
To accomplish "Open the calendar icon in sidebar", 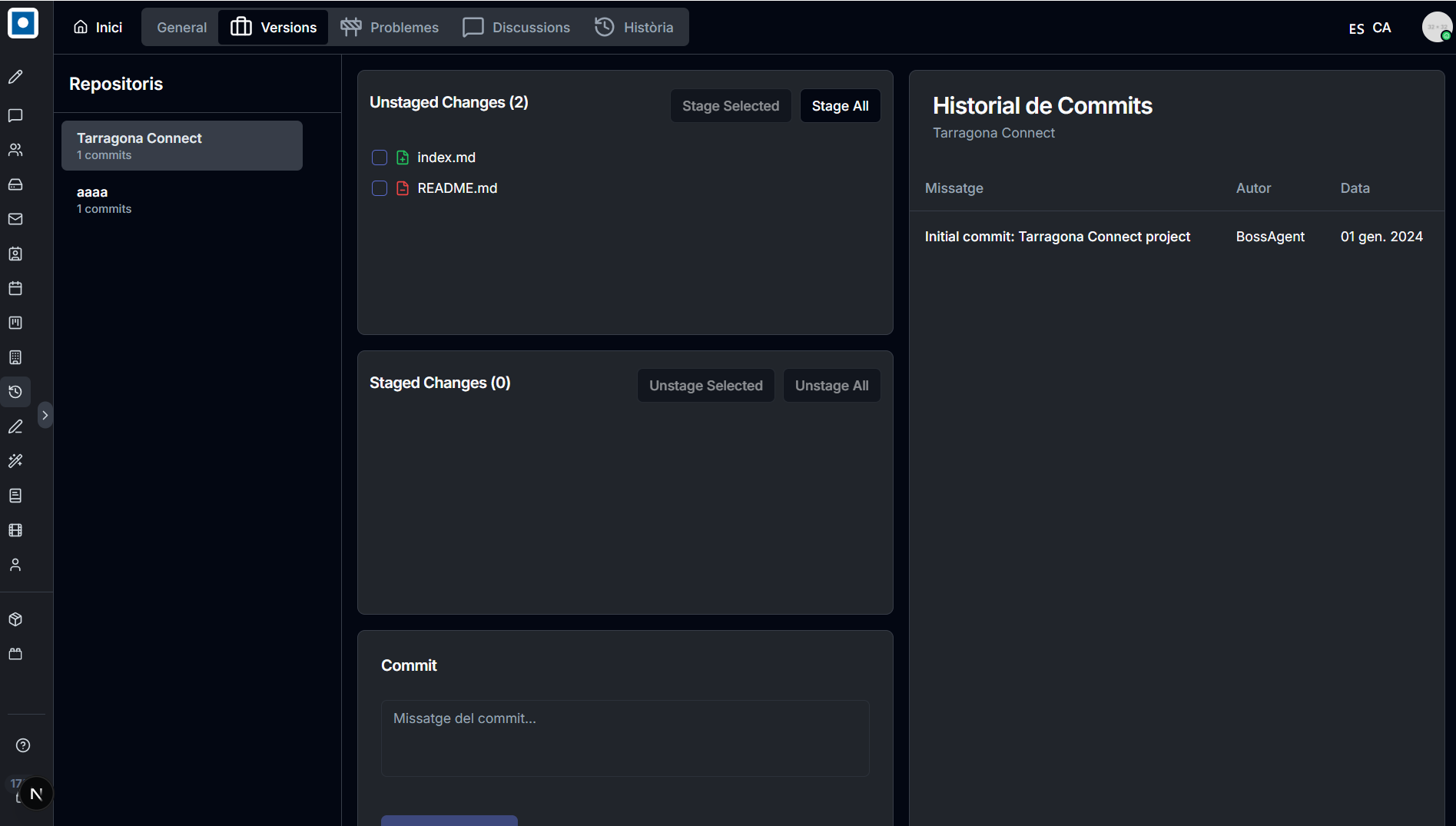I will (15, 288).
